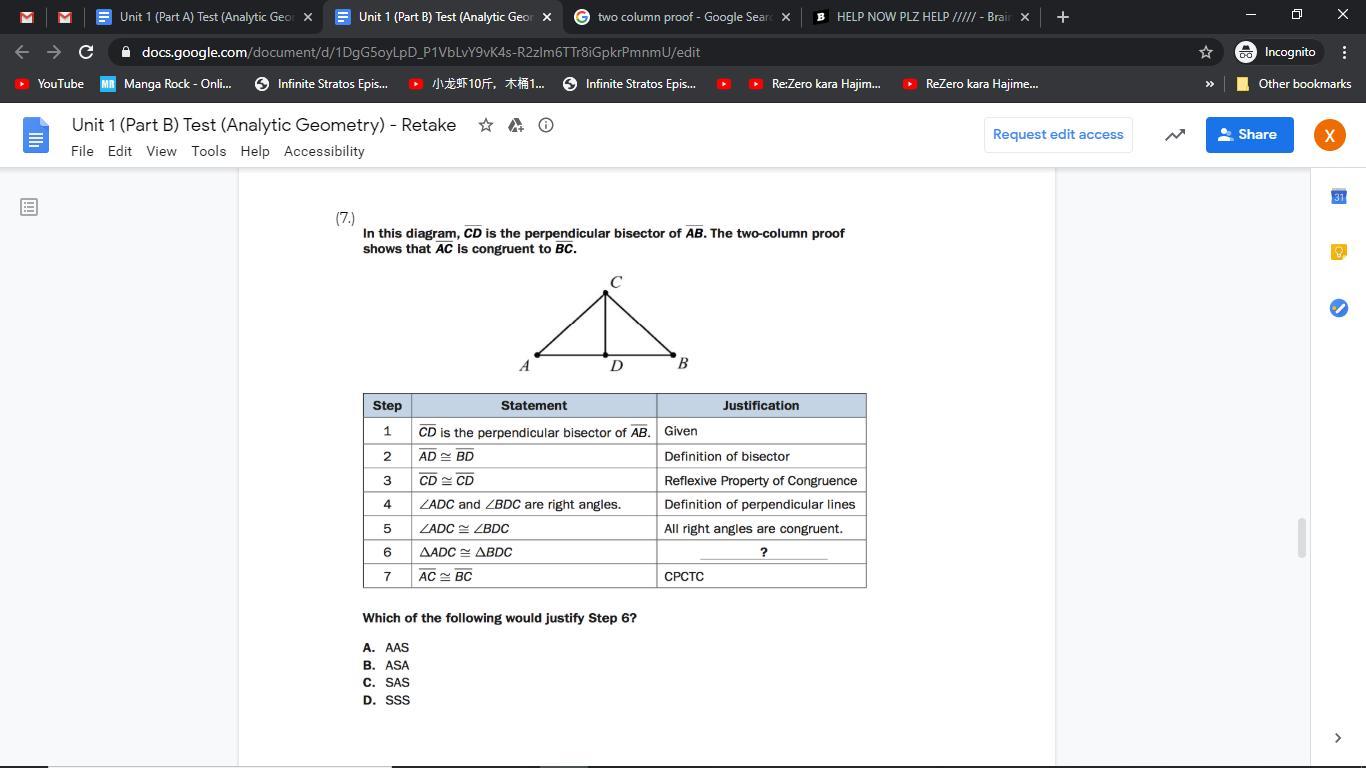Reload the current page
This screenshot has height=768, width=1366.
86,52
